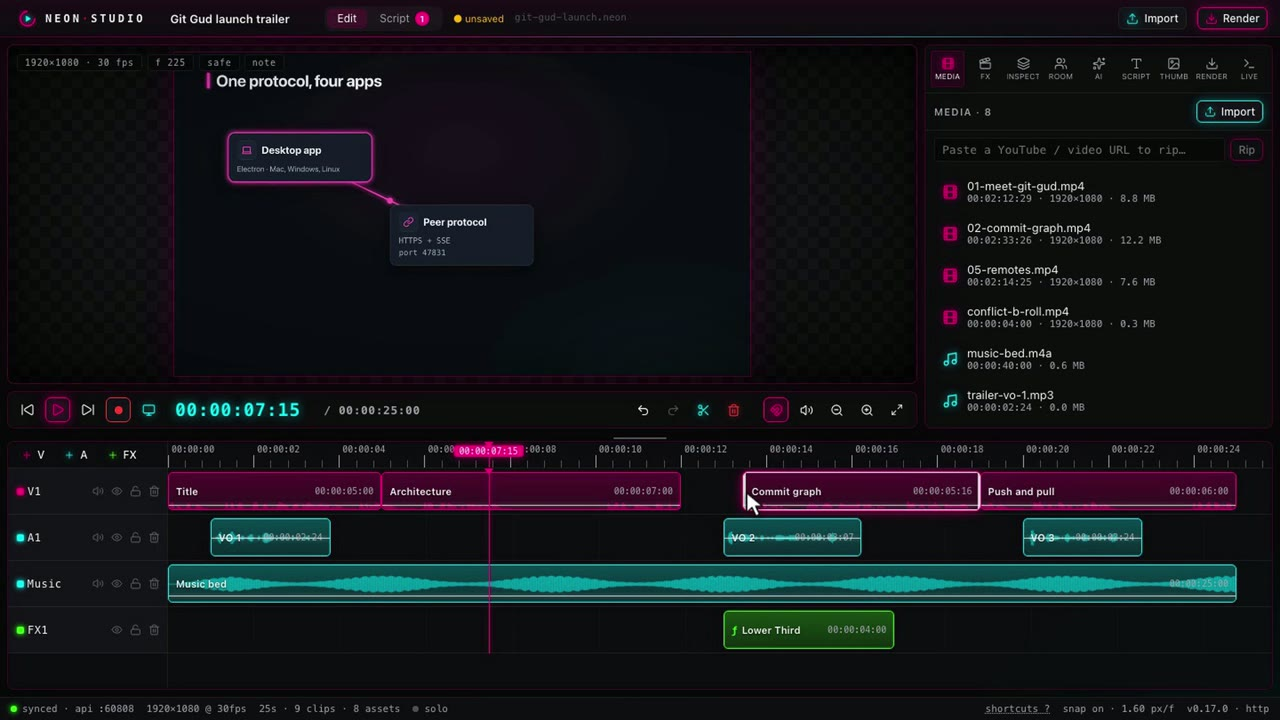Expand the timeline to fullscreen

897,410
